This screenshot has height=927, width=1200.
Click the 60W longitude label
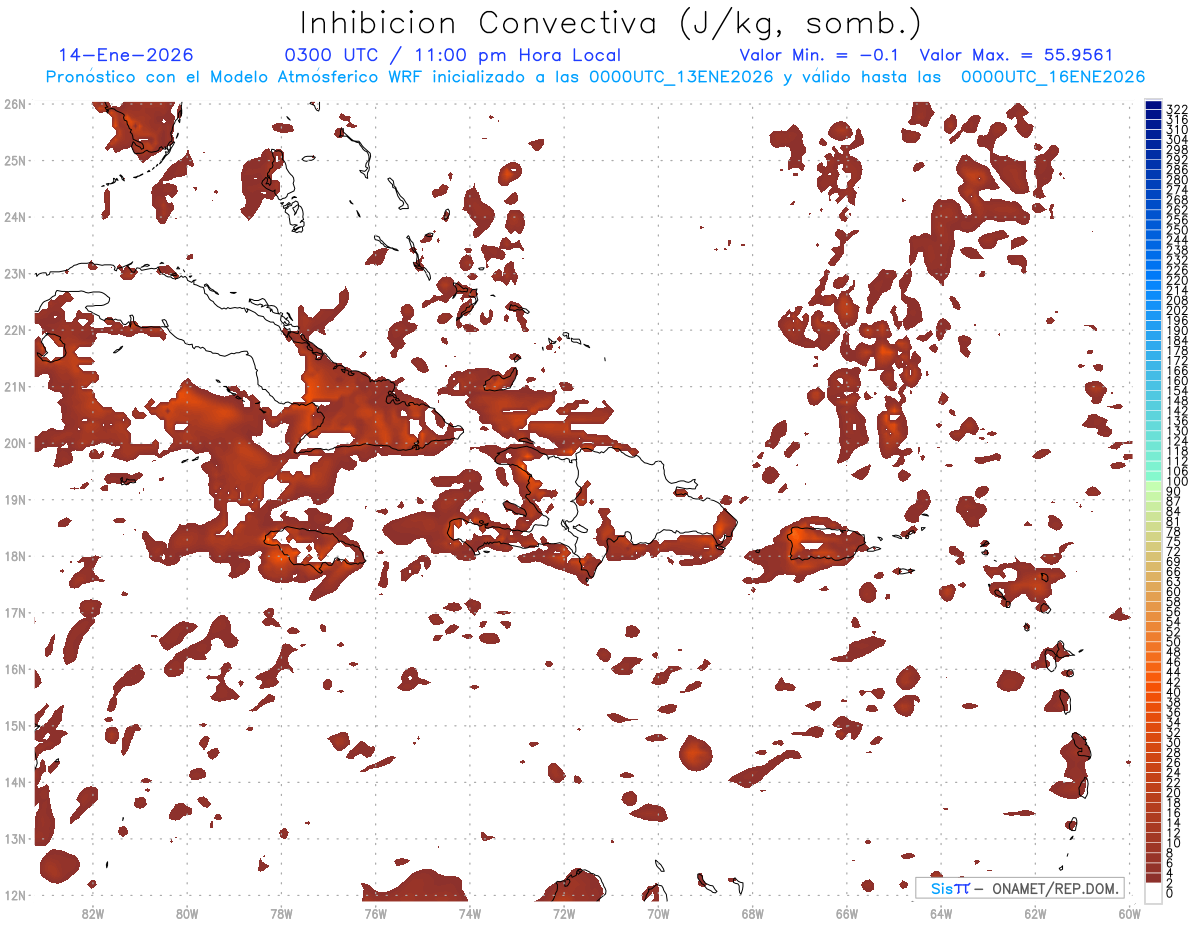pyautogui.click(x=1129, y=912)
